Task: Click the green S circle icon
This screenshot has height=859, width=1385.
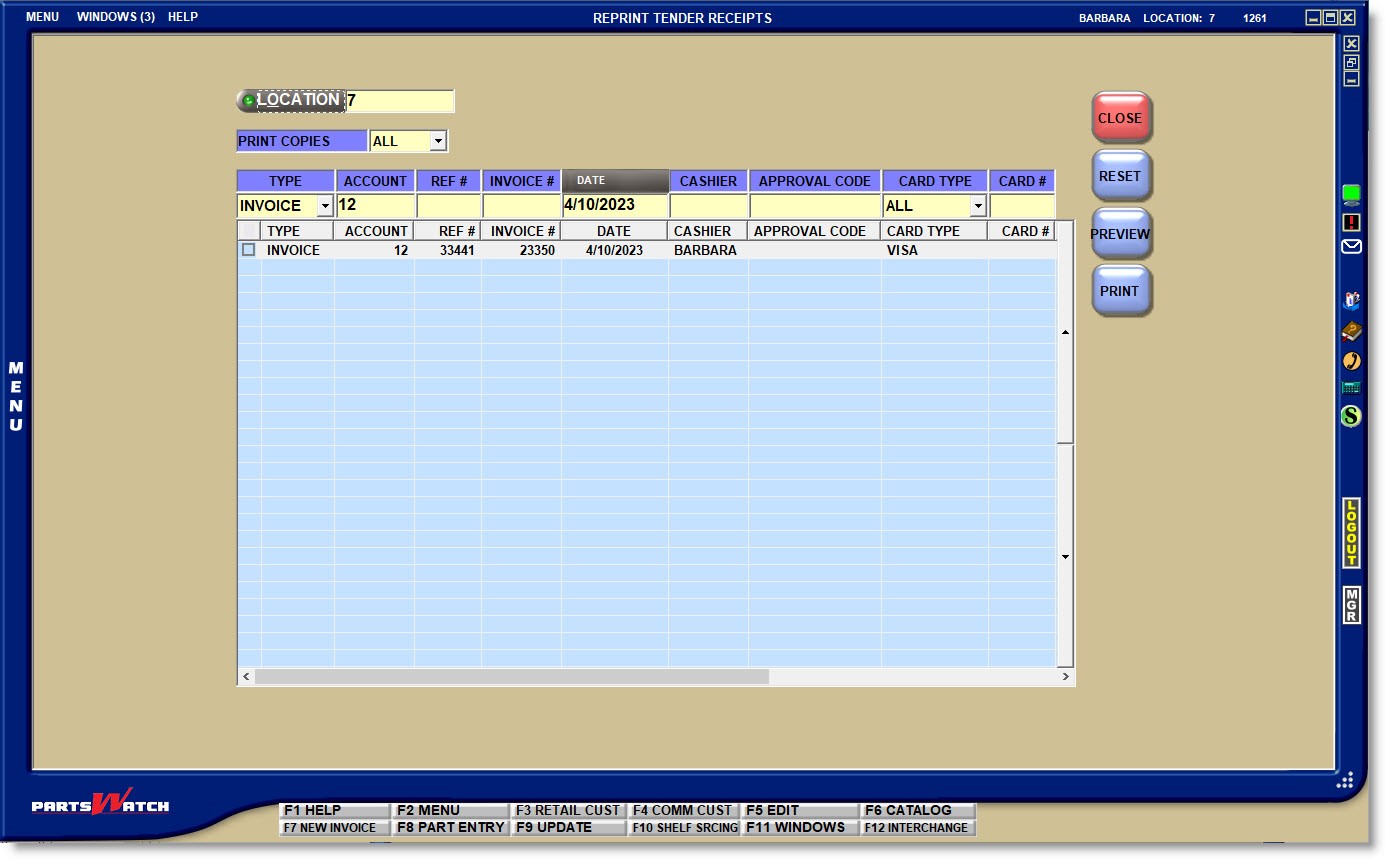Action: 1351,416
